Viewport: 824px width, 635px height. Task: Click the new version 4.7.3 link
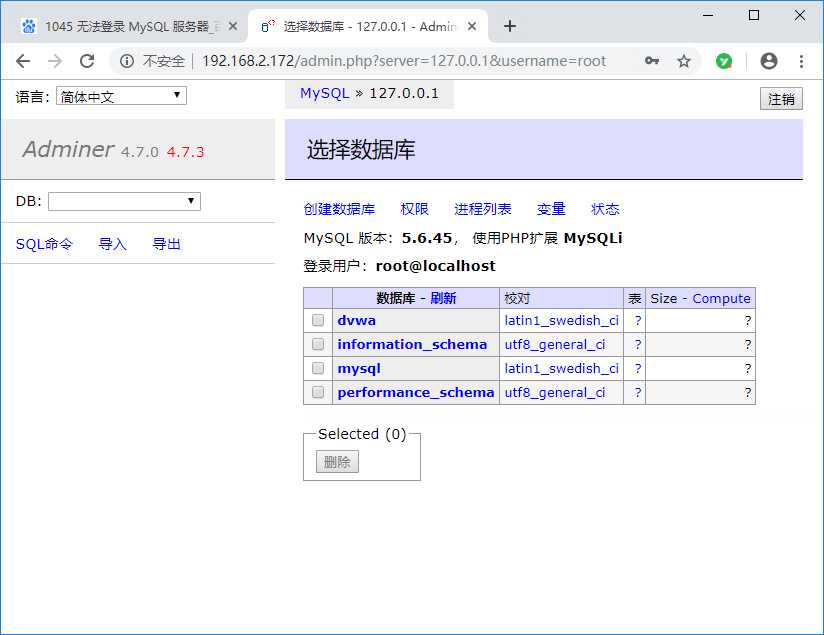tap(185, 152)
